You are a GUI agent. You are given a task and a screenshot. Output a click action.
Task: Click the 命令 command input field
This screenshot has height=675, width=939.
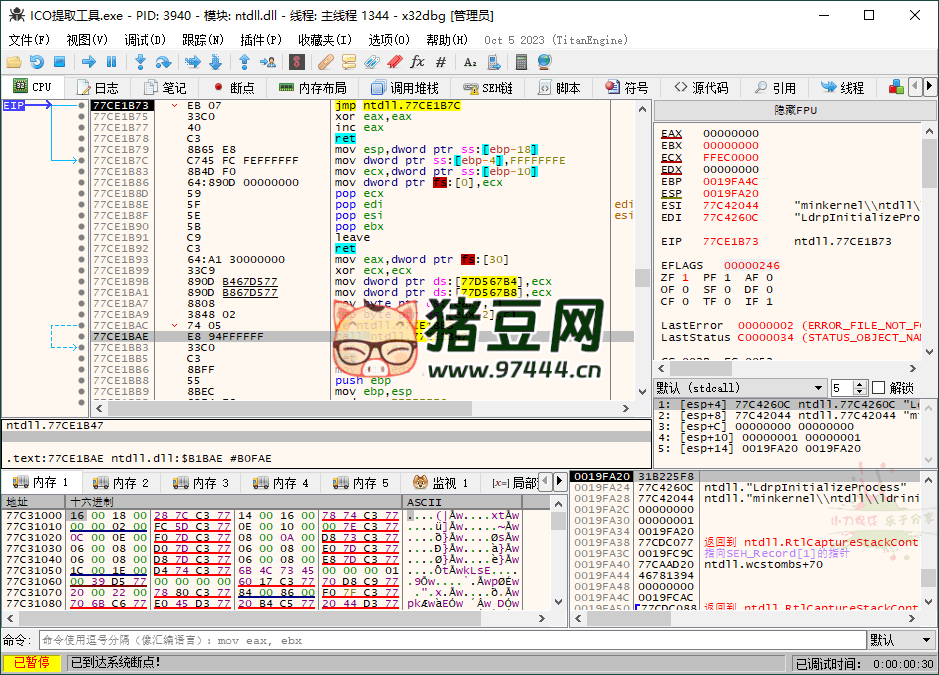click(300, 639)
